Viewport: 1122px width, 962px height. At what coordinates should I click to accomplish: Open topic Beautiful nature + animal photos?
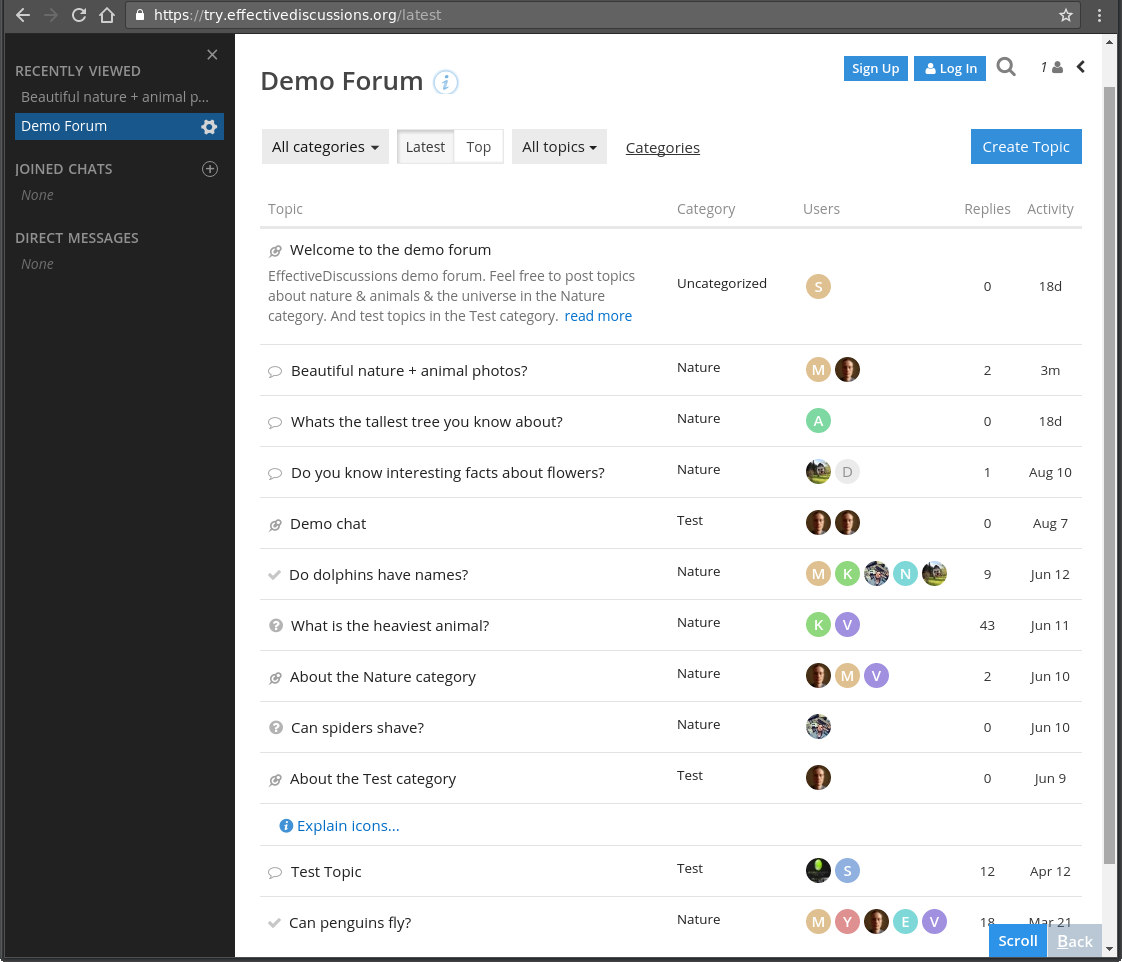coord(409,371)
